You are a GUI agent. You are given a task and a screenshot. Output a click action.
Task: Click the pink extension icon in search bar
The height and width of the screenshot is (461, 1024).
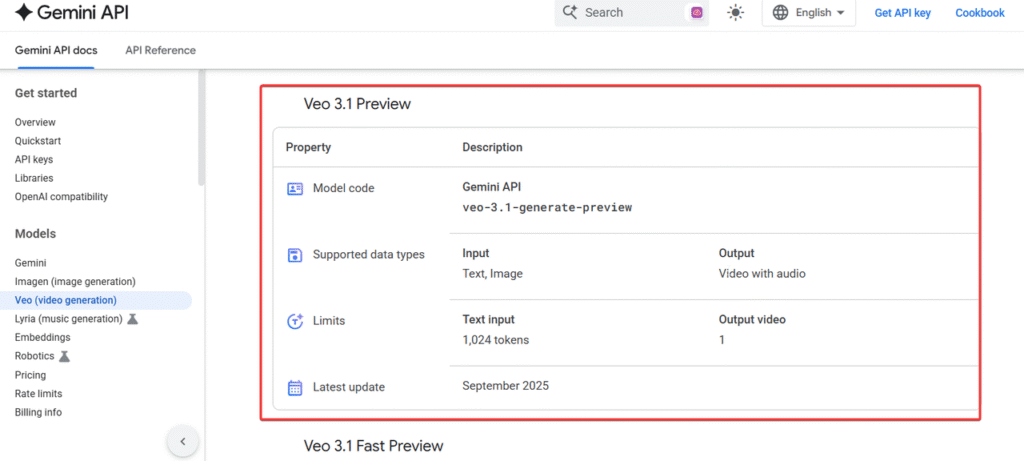coord(696,13)
